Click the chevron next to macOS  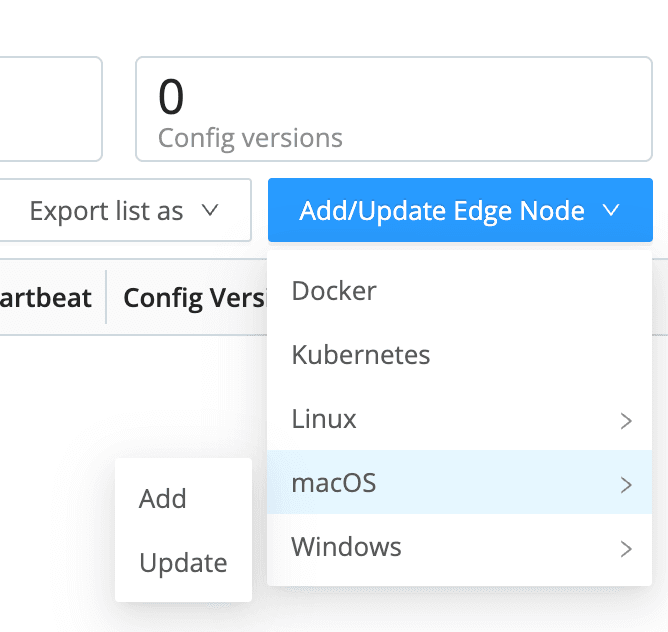tap(626, 485)
